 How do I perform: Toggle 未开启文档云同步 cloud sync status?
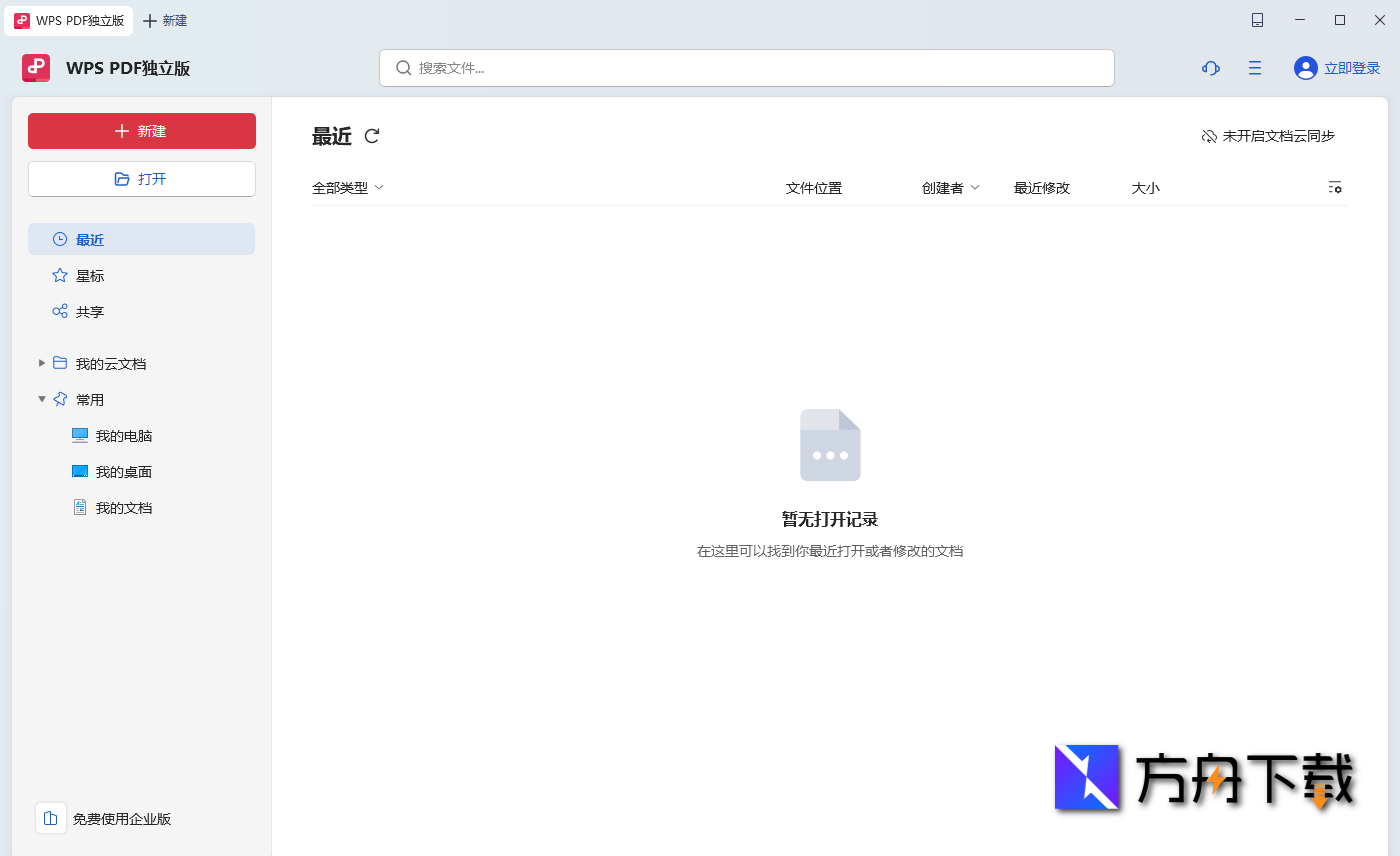click(x=1266, y=136)
